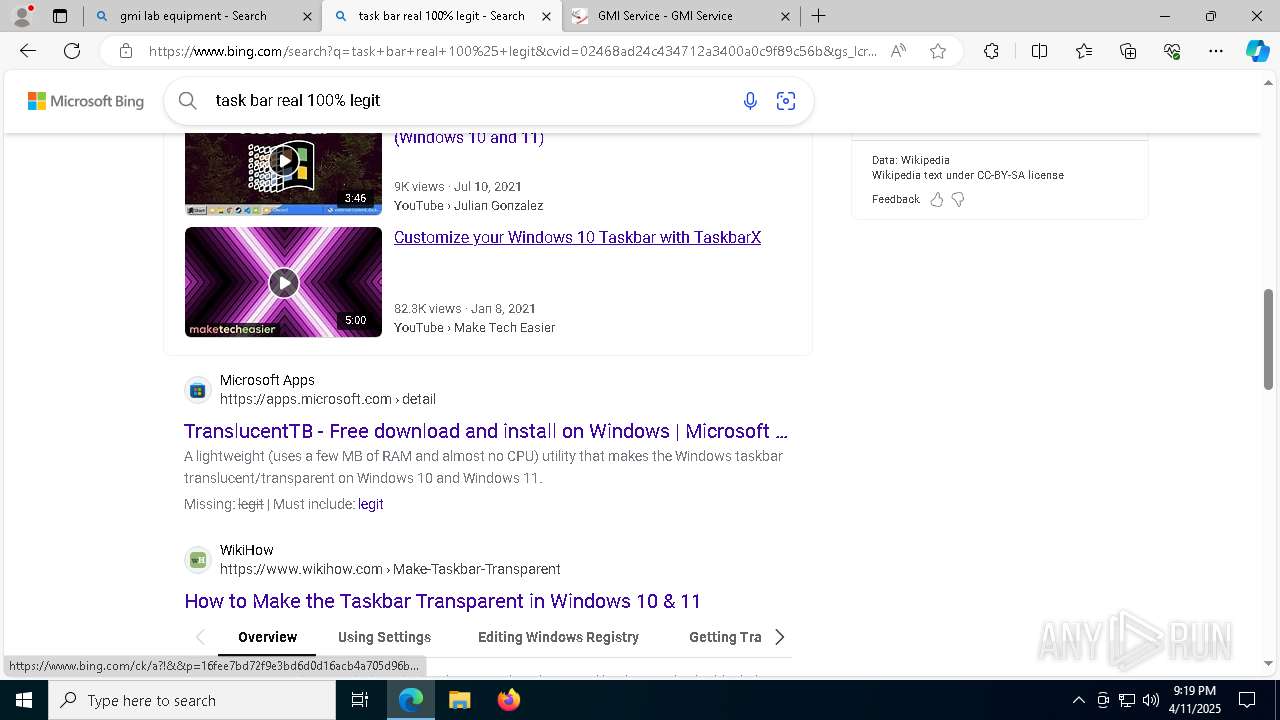Give thumbs up feedback
This screenshot has width=1280, height=720.
937,200
